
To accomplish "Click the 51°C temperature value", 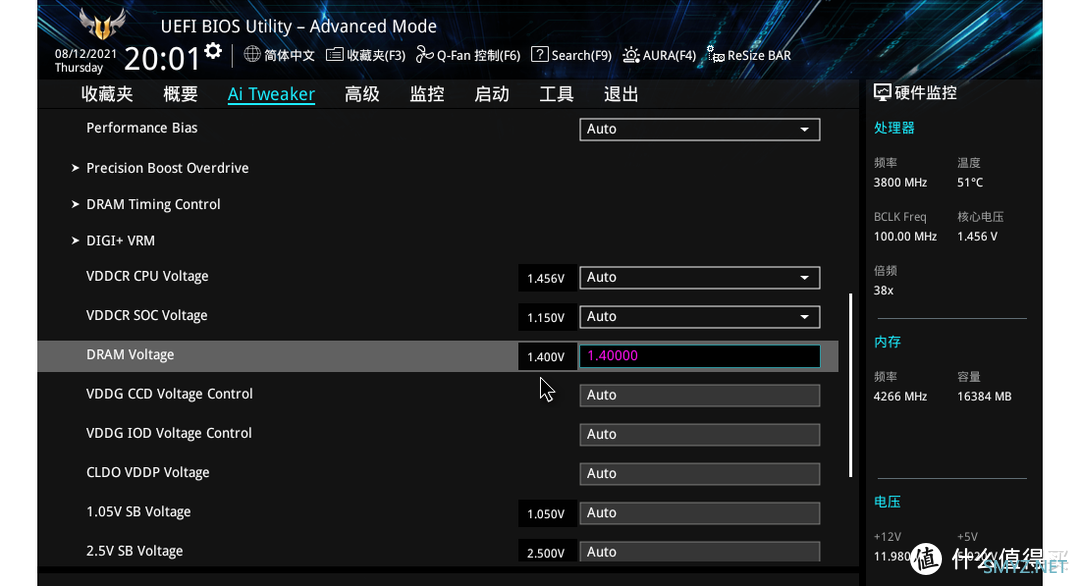I will 970,182.
